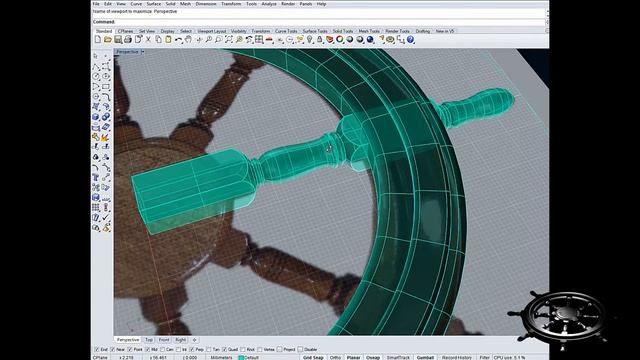640x360 pixels.
Task: Toggle the Point osnap checkbox
Action: pyautogui.click(x=130, y=350)
